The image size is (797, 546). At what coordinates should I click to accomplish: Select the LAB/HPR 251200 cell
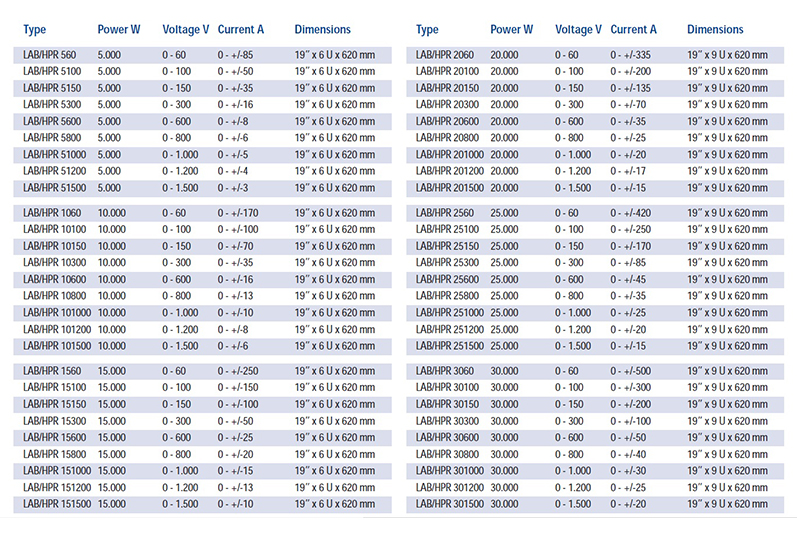coord(450,329)
